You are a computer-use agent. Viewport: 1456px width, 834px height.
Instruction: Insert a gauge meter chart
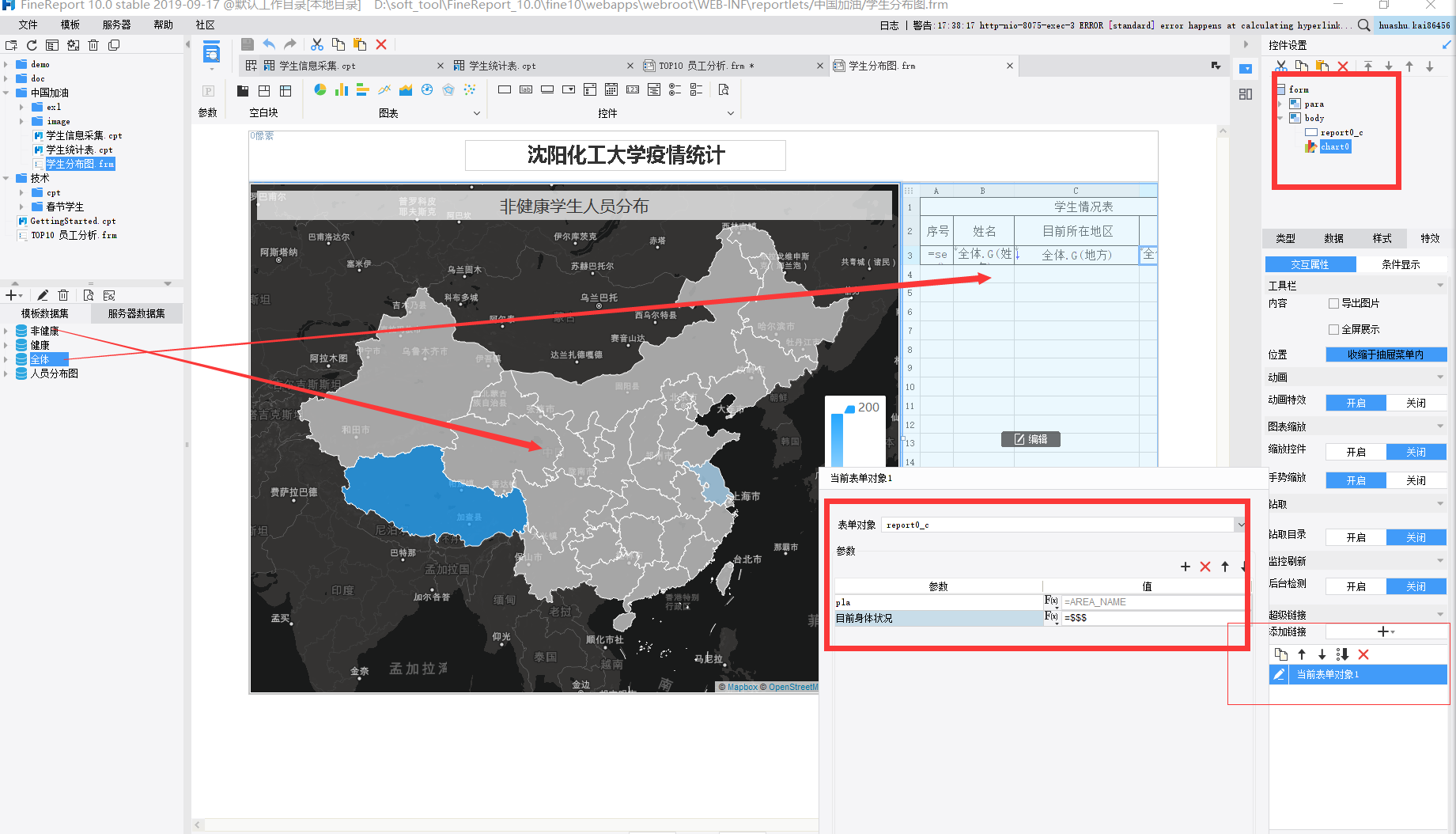427,89
